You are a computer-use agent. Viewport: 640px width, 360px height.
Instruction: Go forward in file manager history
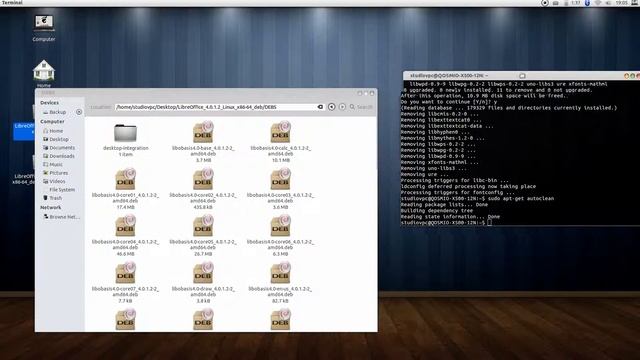pyautogui.click(x=342, y=107)
